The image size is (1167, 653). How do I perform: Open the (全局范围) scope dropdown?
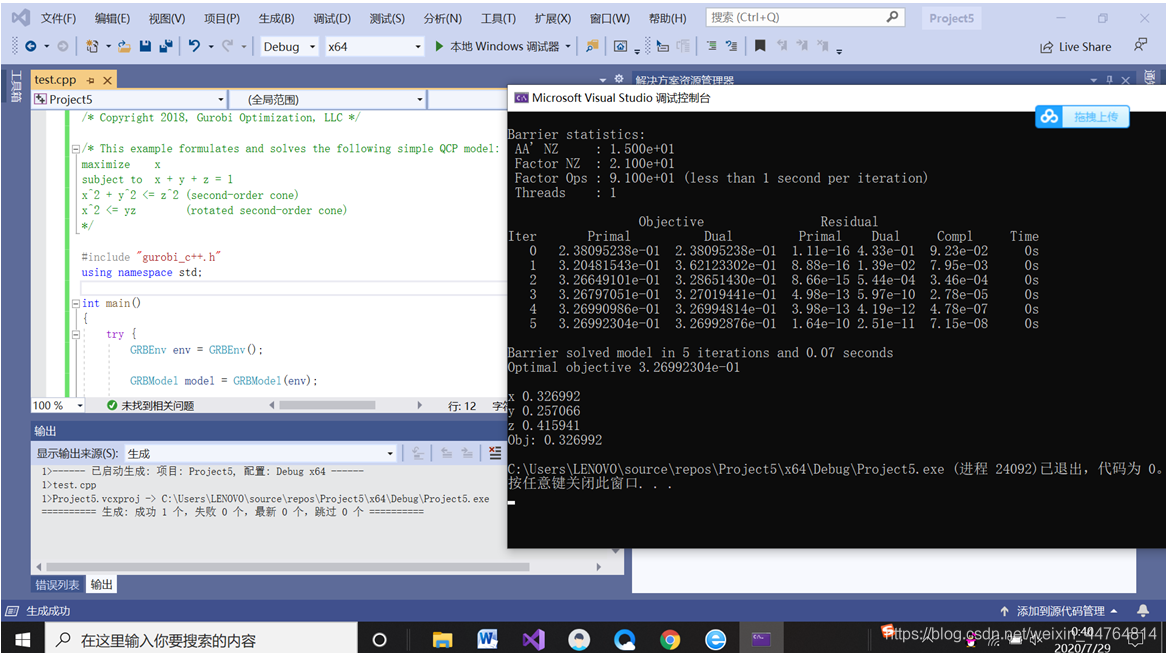(x=327, y=99)
